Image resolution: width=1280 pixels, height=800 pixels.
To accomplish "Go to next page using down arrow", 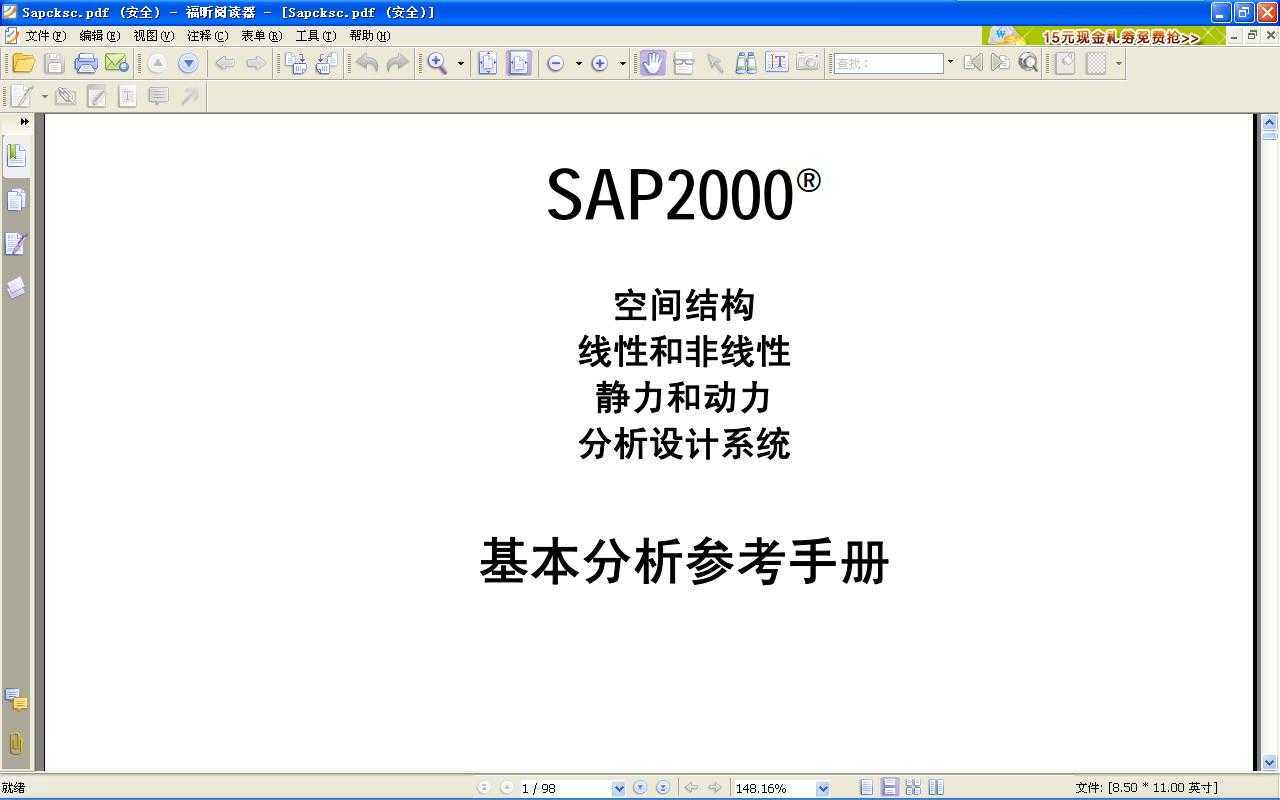I will 188,63.
